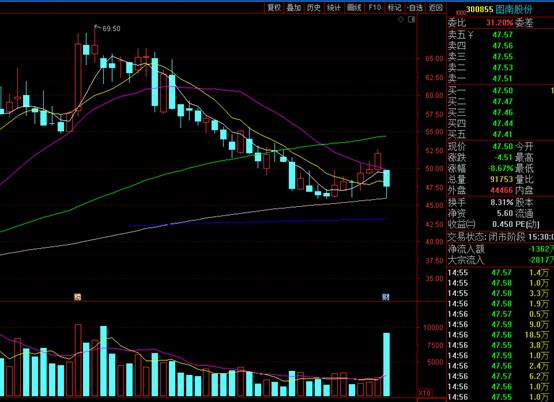
Task: Select the latest cyan candlestick
Action: [387, 178]
